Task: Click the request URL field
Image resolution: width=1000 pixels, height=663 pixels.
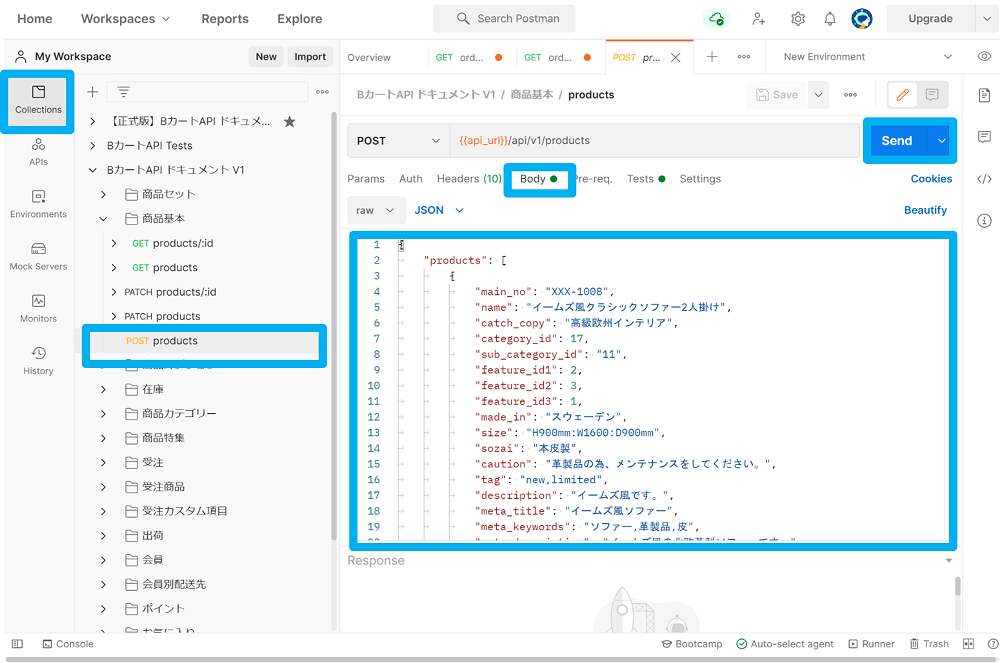Action: click(x=654, y=140)
